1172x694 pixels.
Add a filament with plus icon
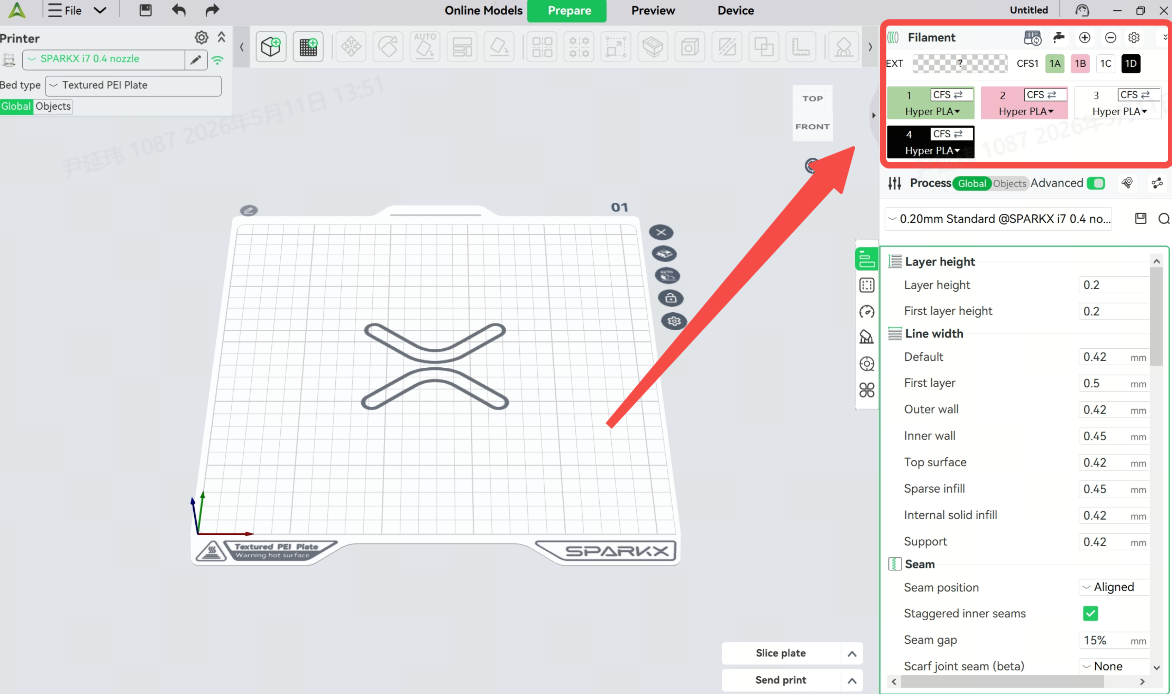[1085, 37]
